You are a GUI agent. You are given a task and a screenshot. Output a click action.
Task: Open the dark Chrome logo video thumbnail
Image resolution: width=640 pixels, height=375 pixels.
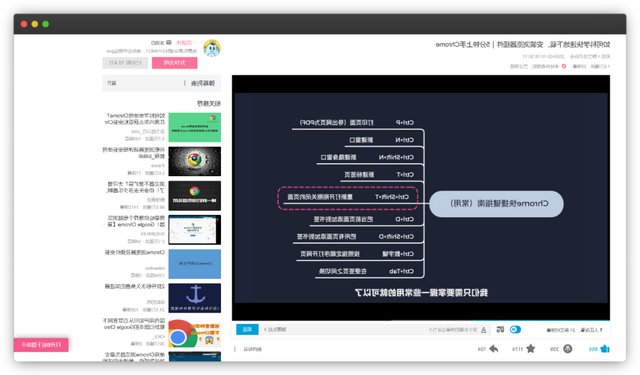[x=195, y=196]
